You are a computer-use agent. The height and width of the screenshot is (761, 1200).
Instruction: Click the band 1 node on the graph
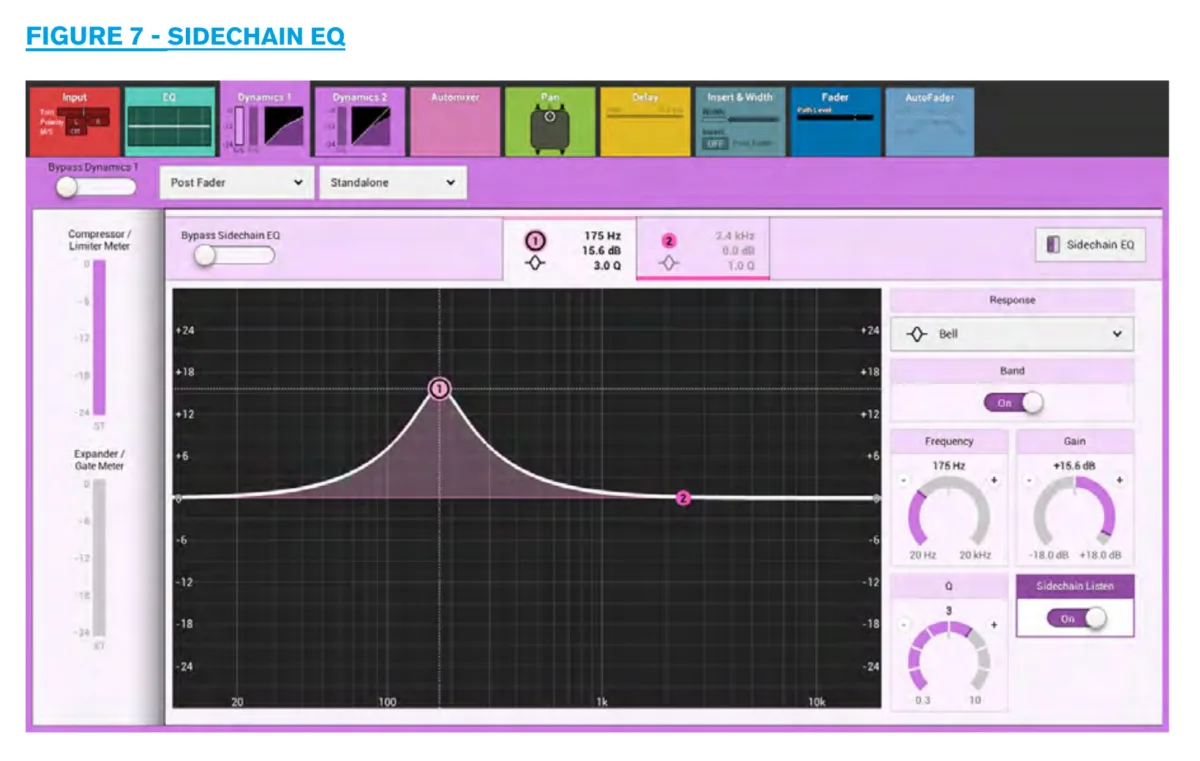click(x=439, y=389)
